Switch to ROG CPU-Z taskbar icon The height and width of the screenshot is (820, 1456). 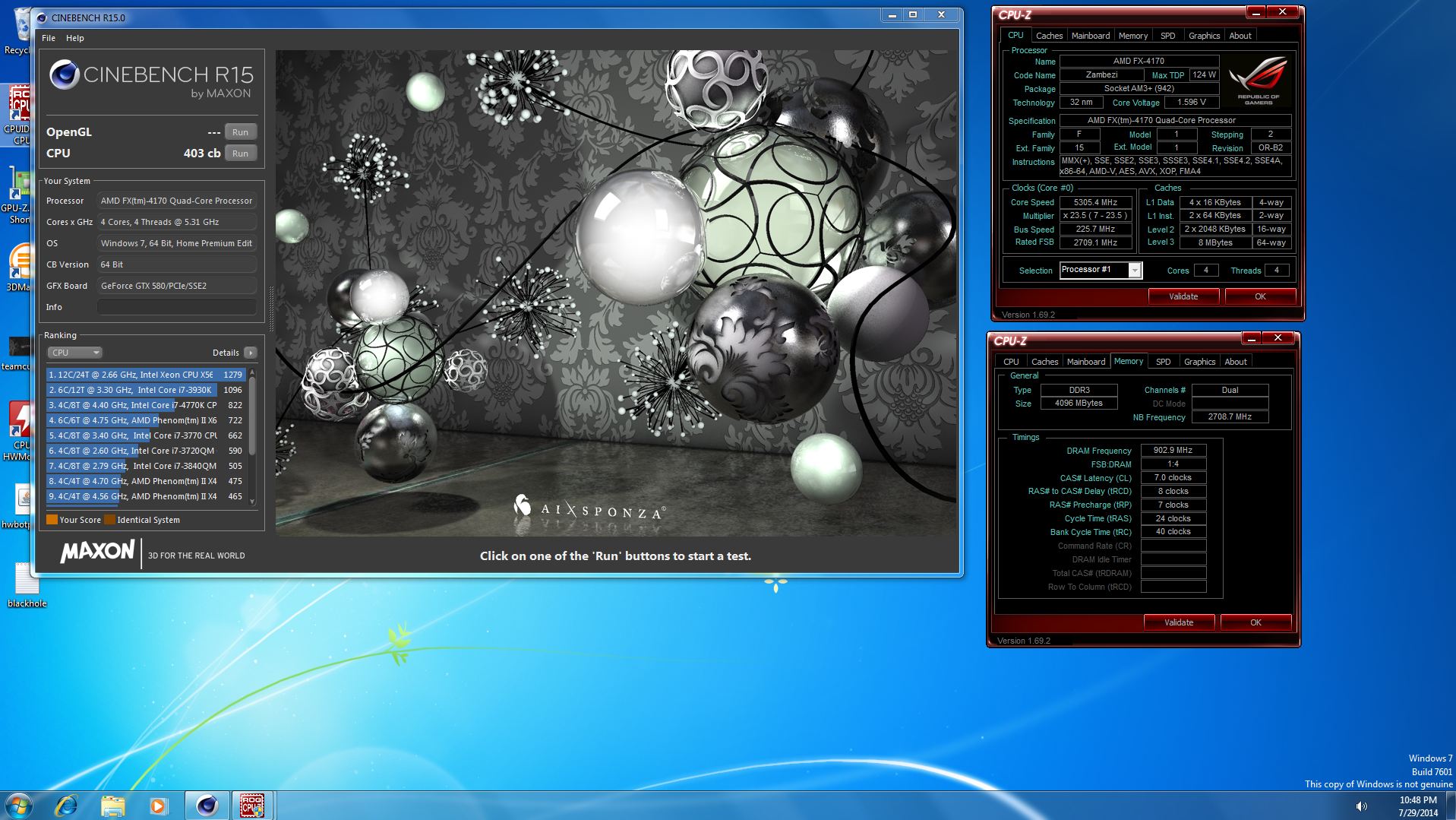pos(252,806)
